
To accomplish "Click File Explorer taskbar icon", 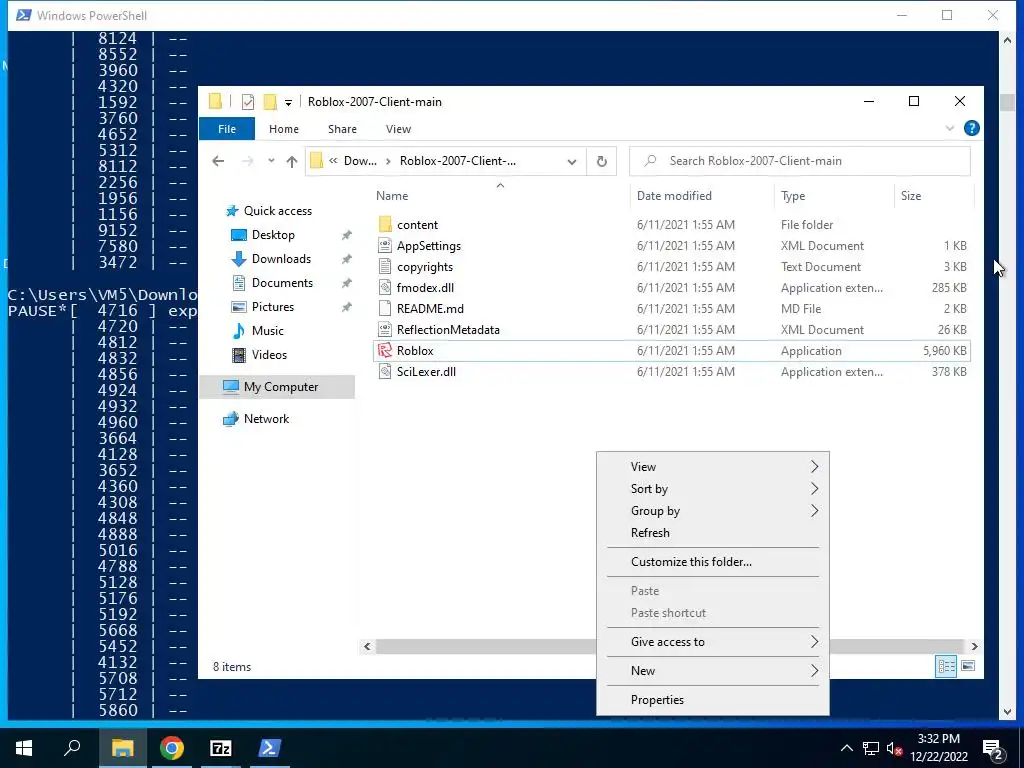I will (123, 748).
